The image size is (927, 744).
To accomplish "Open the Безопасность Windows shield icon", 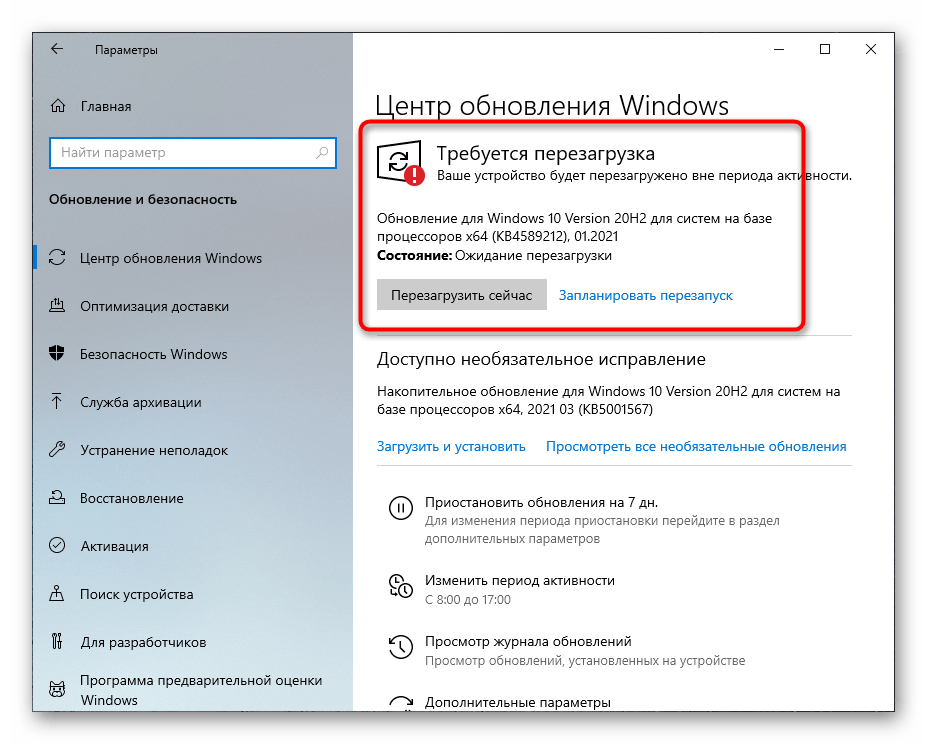I will [57, 354].
